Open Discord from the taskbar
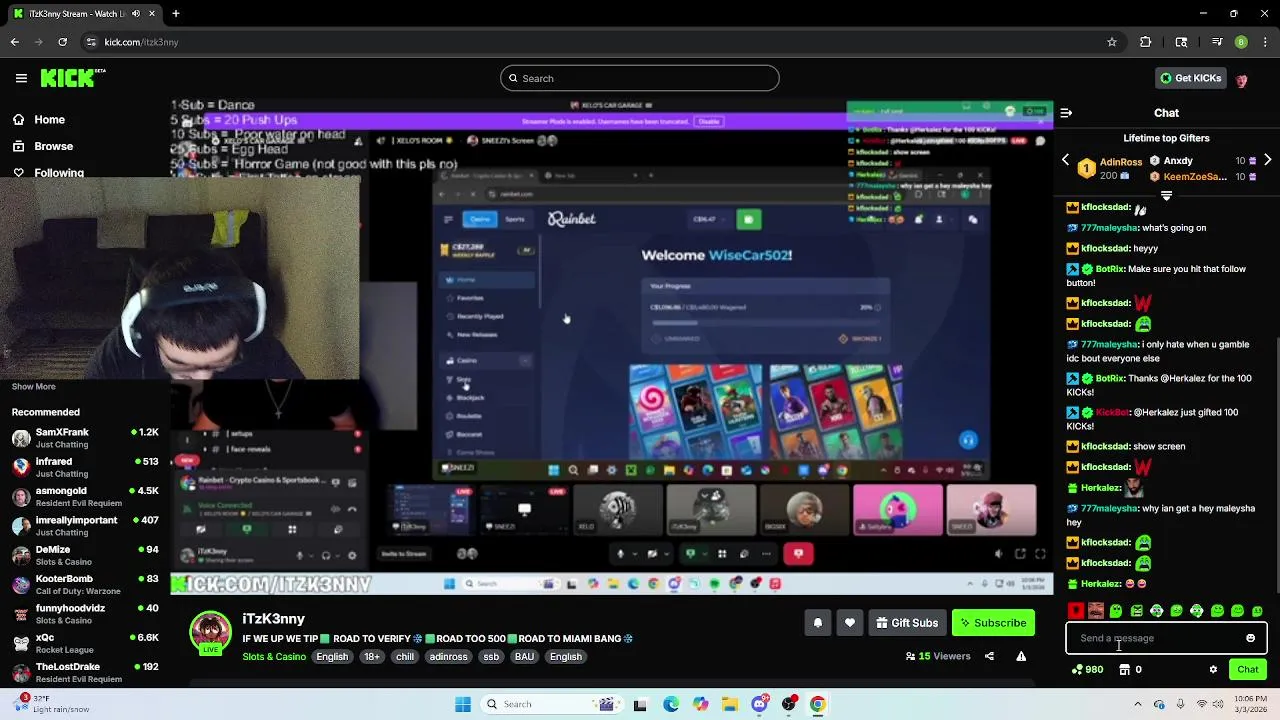Viewport: 1280px width, 720px height. click(760, 704)
